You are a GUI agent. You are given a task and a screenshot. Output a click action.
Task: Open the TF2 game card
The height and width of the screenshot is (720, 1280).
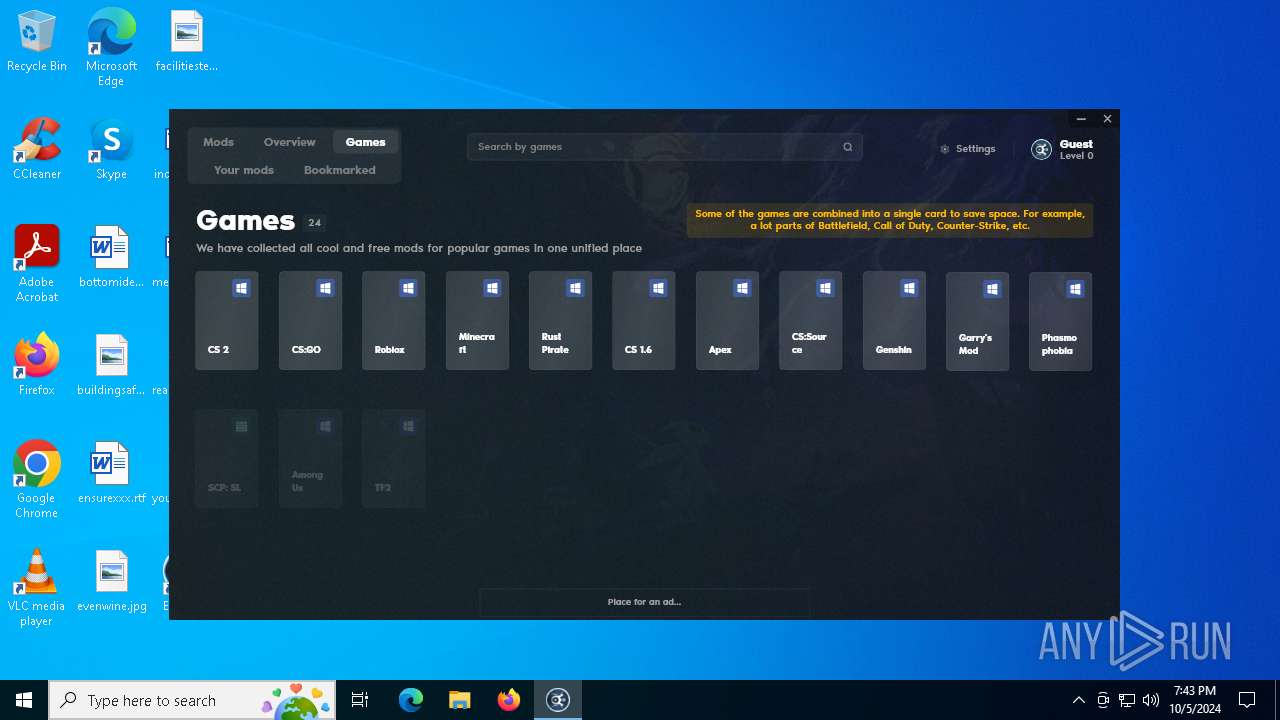(x=394, y=458)
